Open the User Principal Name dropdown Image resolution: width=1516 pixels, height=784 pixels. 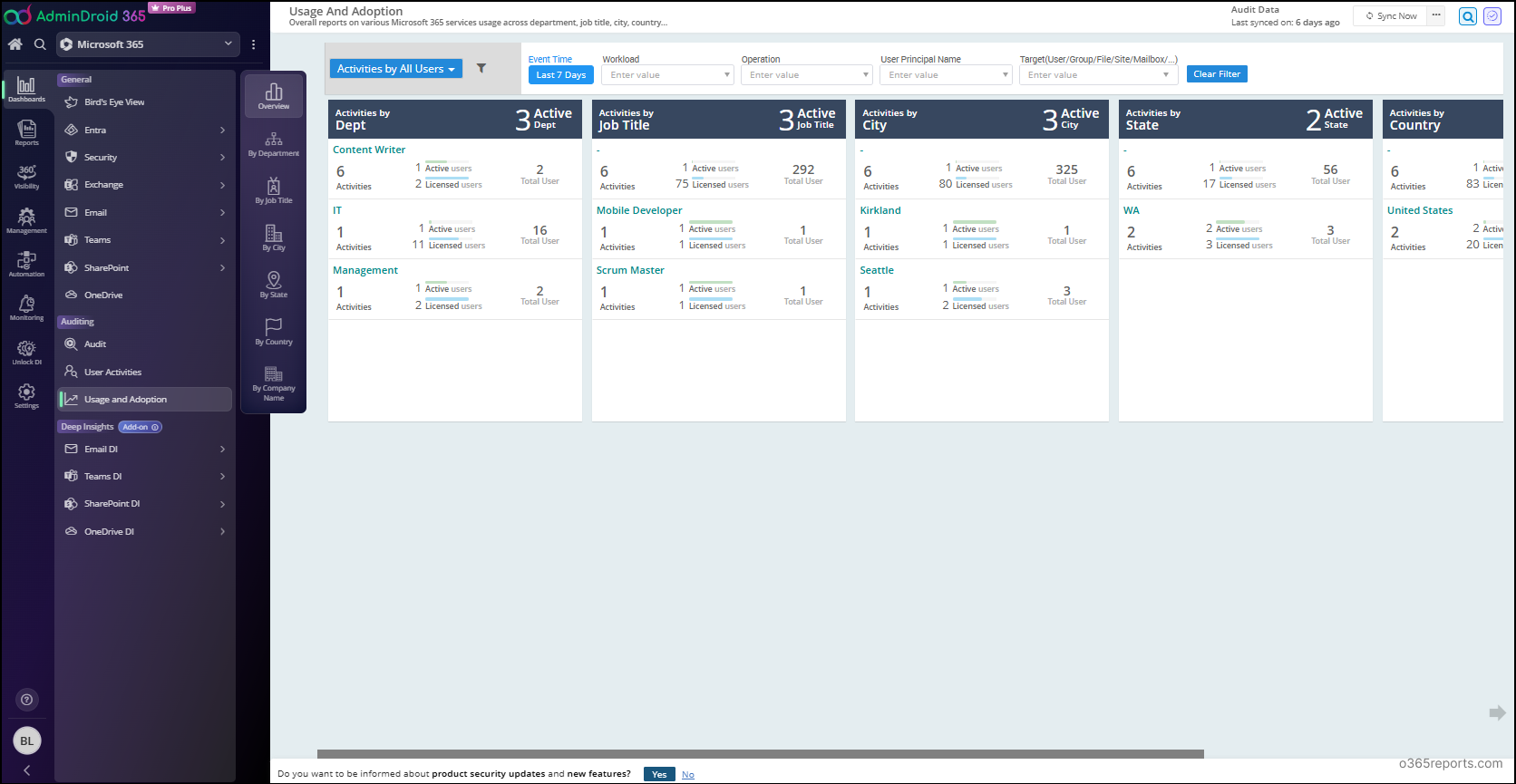coord(946,75)
